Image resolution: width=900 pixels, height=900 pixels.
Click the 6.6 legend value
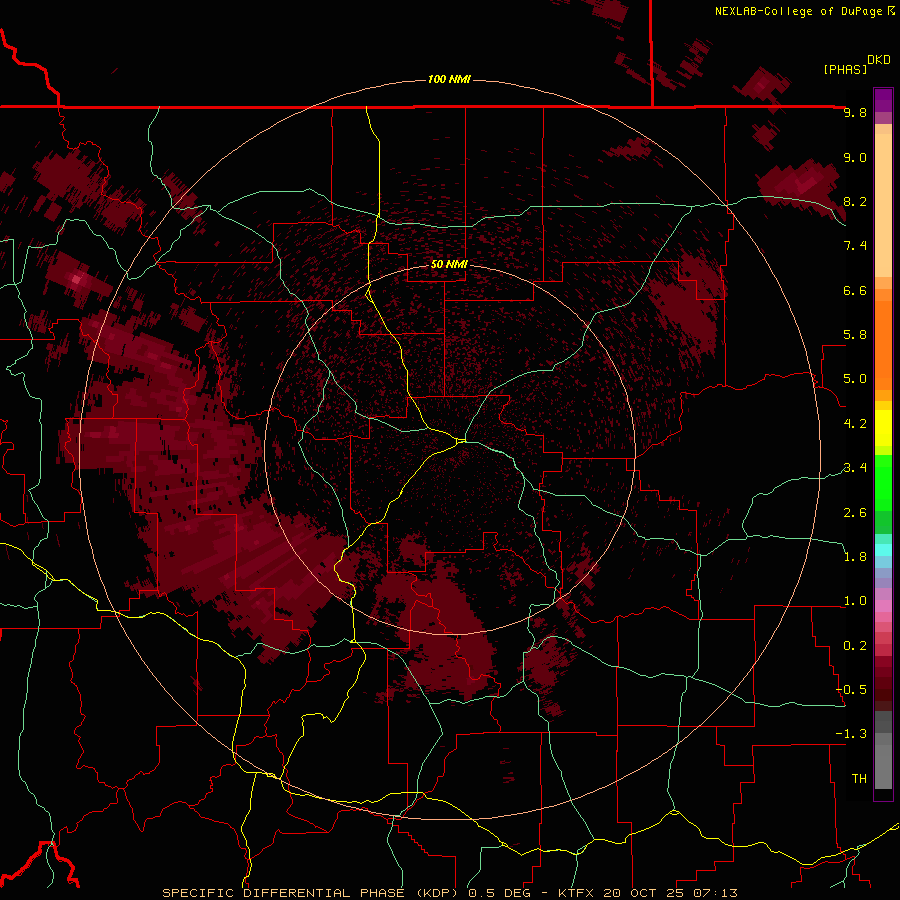click(x=855, y=290)
